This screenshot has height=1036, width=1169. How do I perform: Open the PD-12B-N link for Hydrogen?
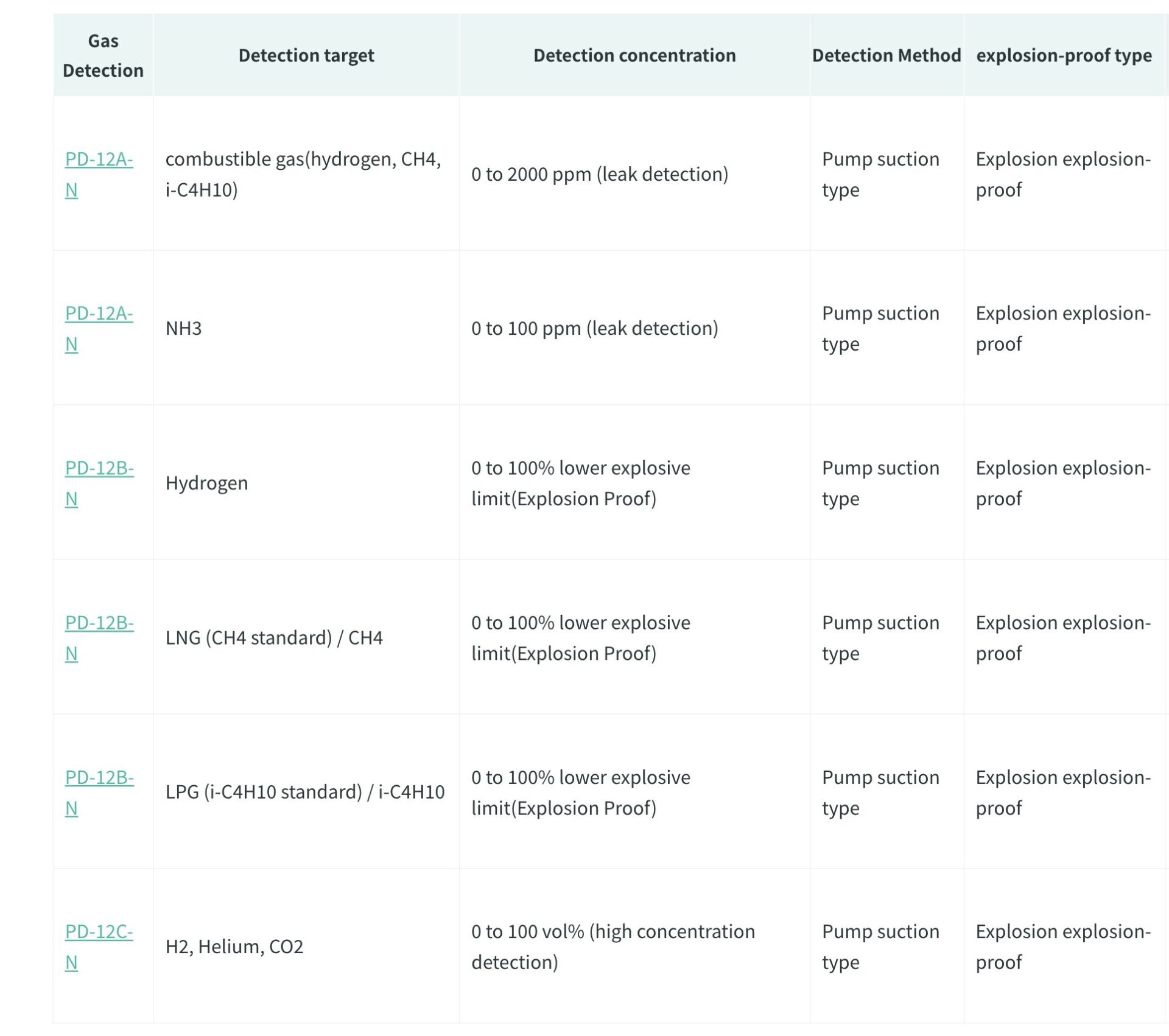pos(99,483)
